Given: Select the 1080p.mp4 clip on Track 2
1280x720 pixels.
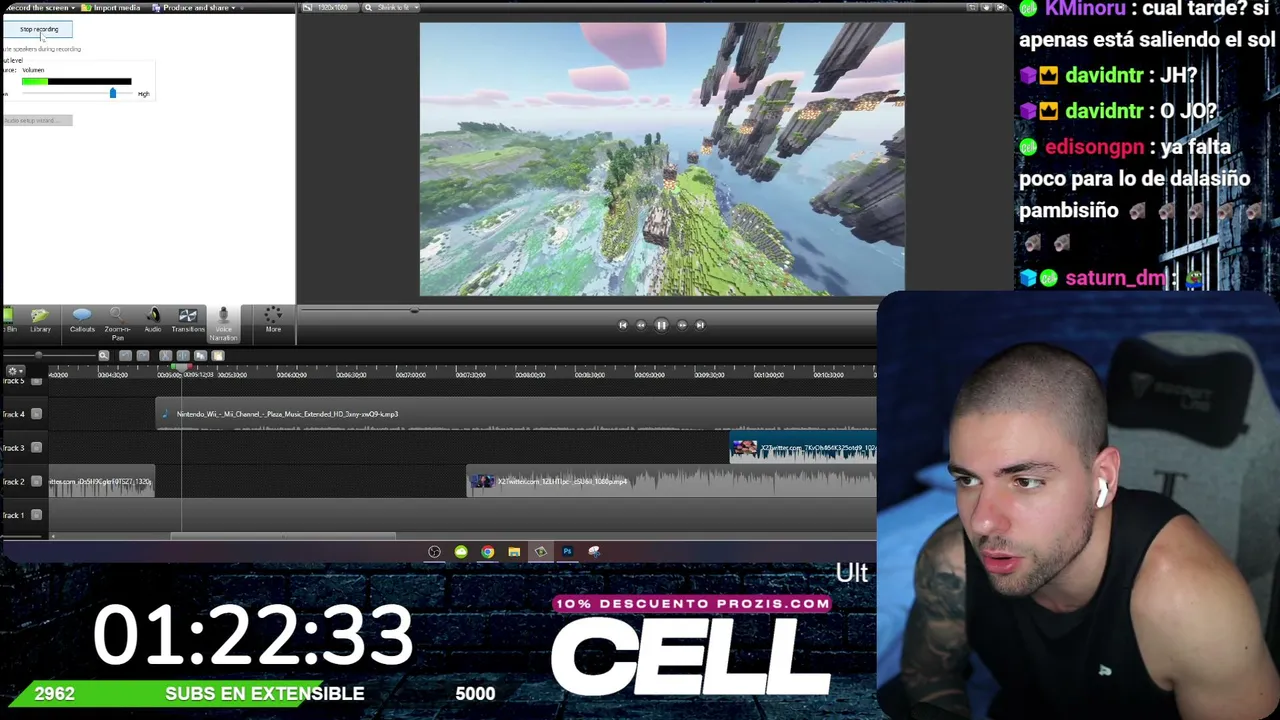Looking at the screenshot, I should tap(671, 481).
